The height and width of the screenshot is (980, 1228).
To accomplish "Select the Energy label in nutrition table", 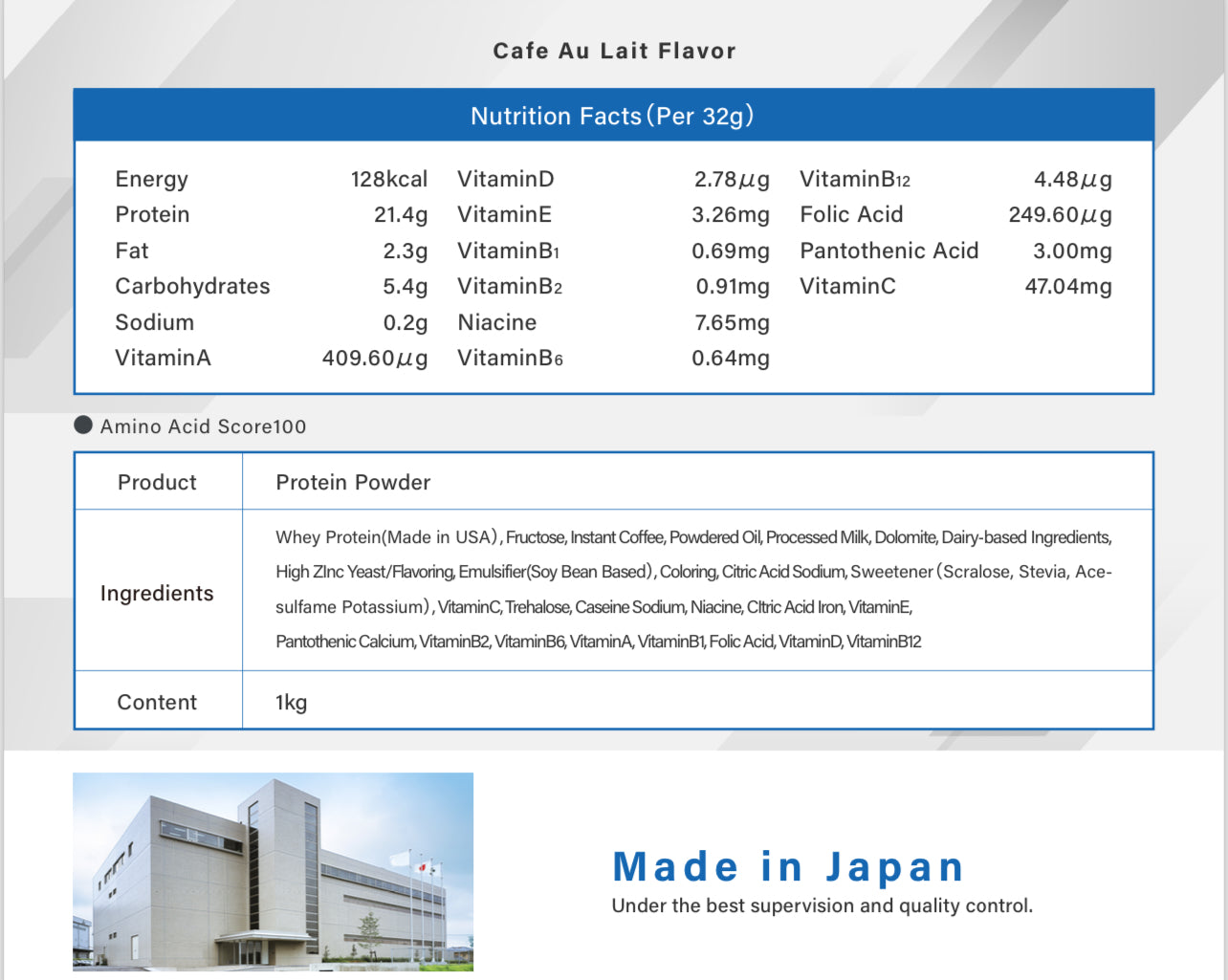I will (x=151, y=179).
